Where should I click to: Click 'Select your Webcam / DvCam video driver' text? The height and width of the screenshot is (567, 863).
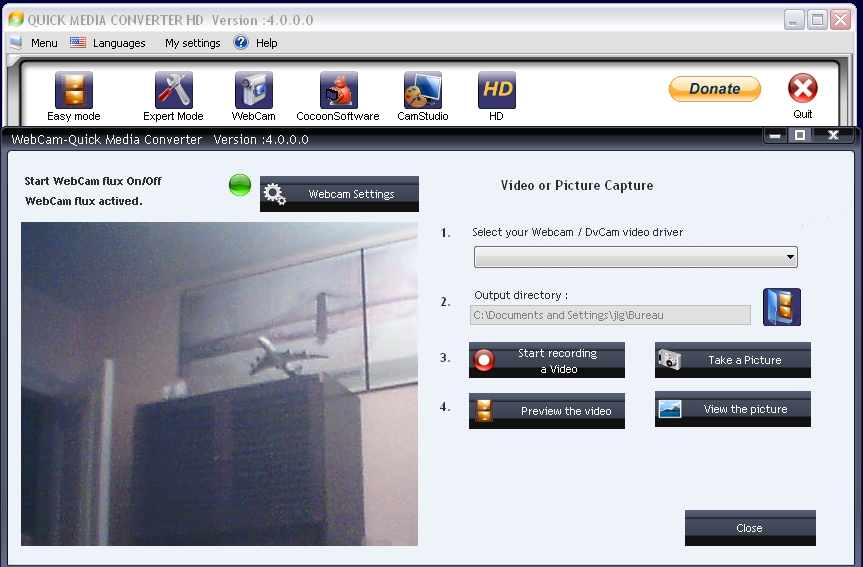pos(577,232)
